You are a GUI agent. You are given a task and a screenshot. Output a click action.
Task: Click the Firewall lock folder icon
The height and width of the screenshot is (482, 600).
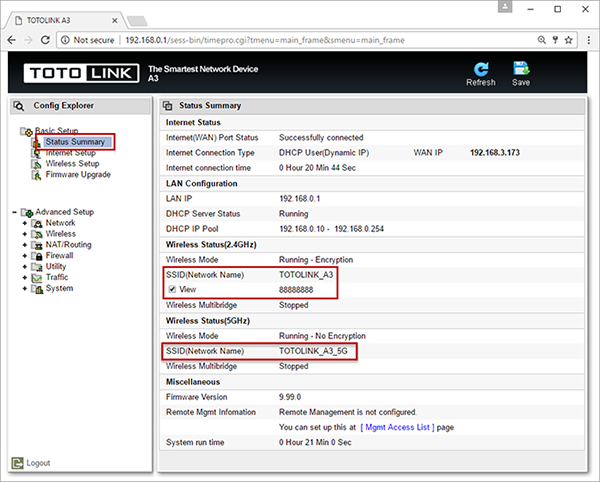[x=37, y=256]
